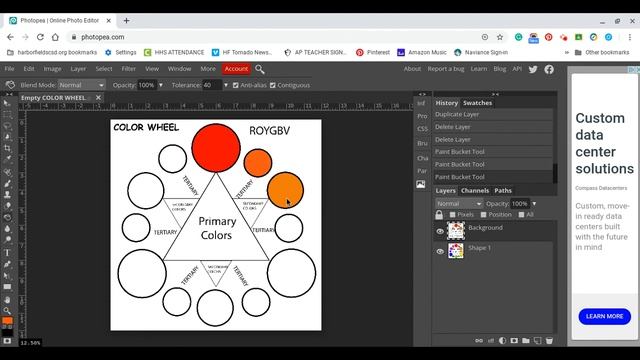Open the About link
The width and height of the screenshot is (640, 360).
412,69
